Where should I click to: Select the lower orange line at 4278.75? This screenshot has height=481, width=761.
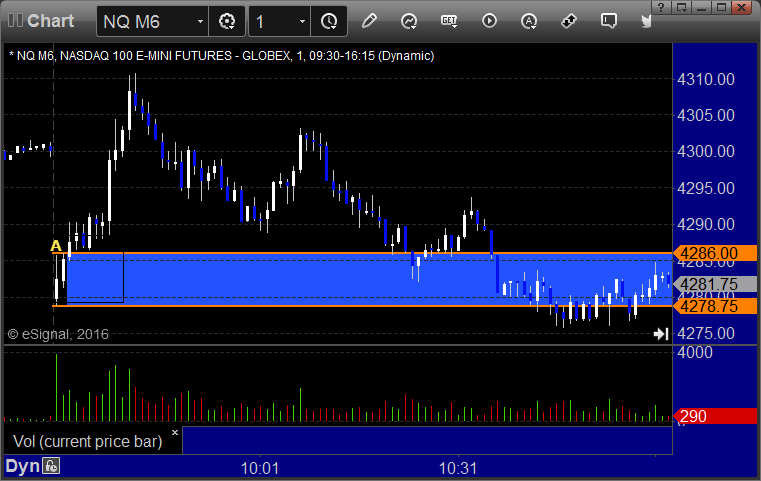[x=362, y=306]
